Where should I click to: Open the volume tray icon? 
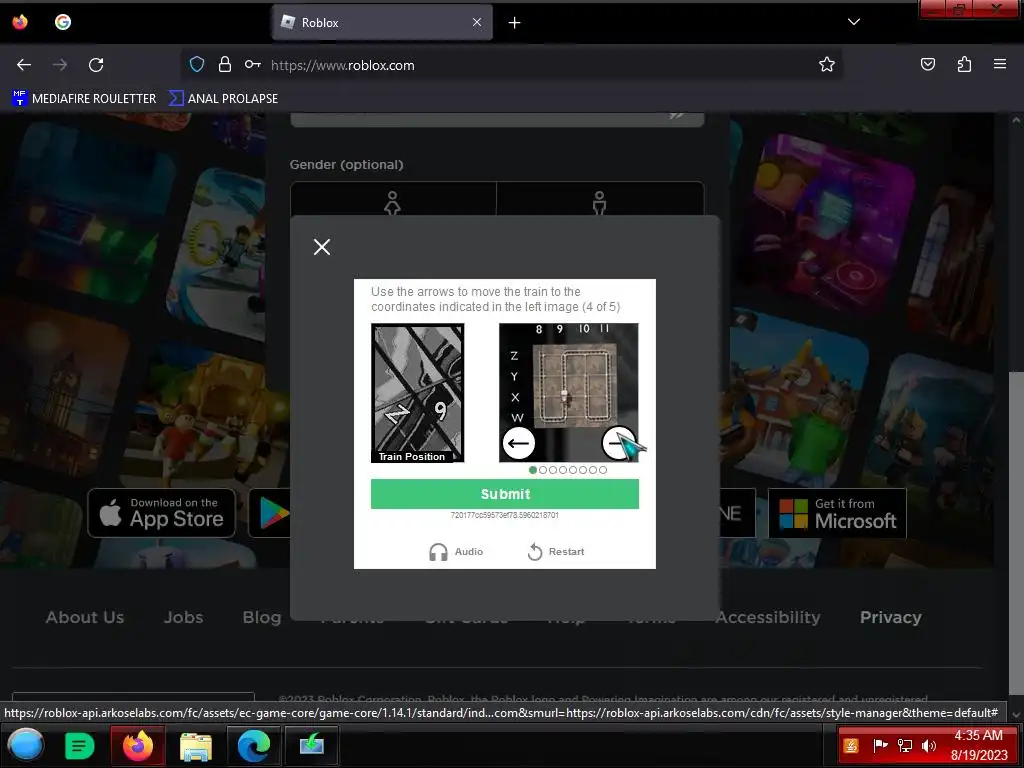click(x=929, y=746)
